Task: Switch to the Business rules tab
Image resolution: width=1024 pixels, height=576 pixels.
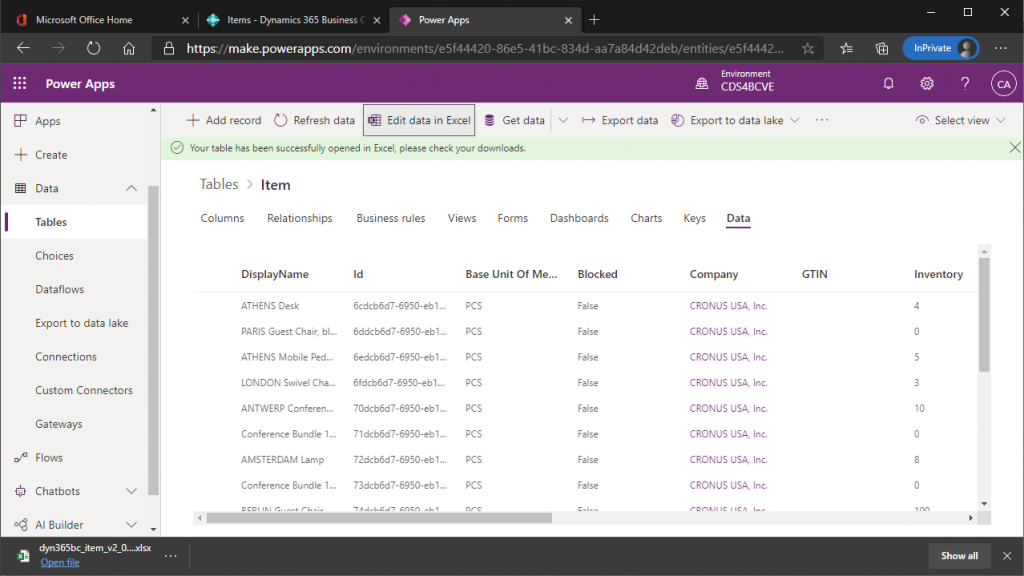Action: point(391,218)
